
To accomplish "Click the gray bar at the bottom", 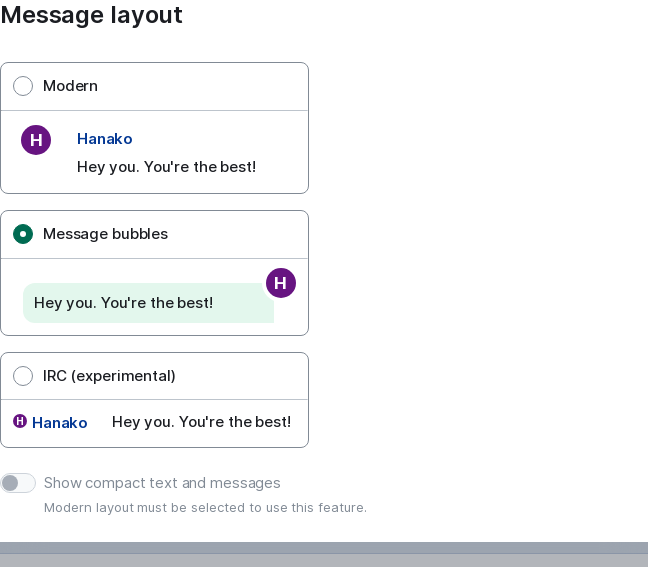I will click(x=324, y=555).
